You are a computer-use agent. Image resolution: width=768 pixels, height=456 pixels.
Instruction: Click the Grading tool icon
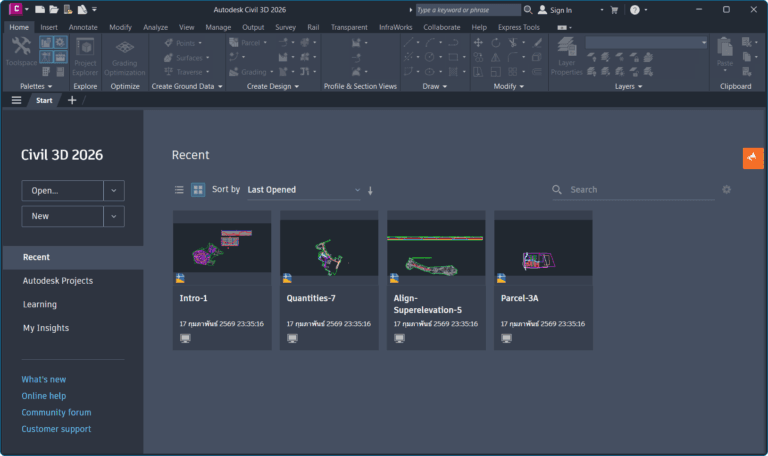pyautogui.click(x=234, y=72)
